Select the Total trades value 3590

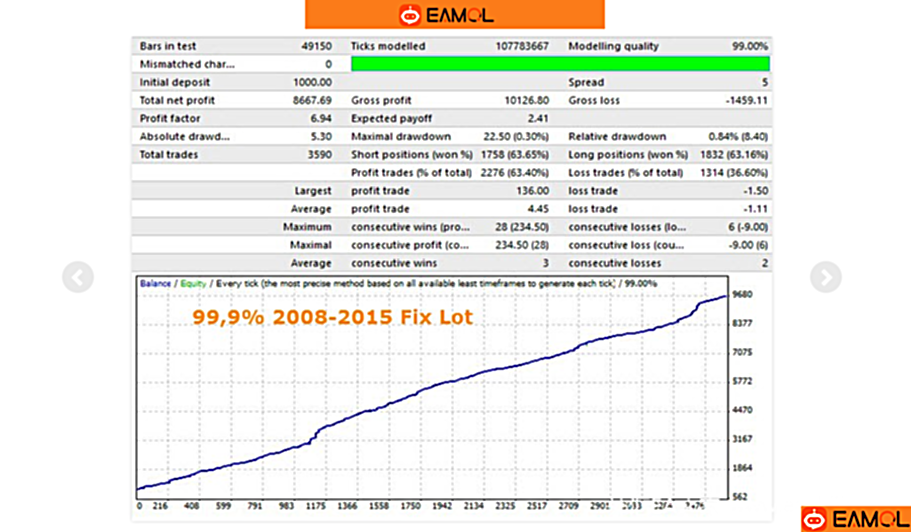(x=319, y=155)
